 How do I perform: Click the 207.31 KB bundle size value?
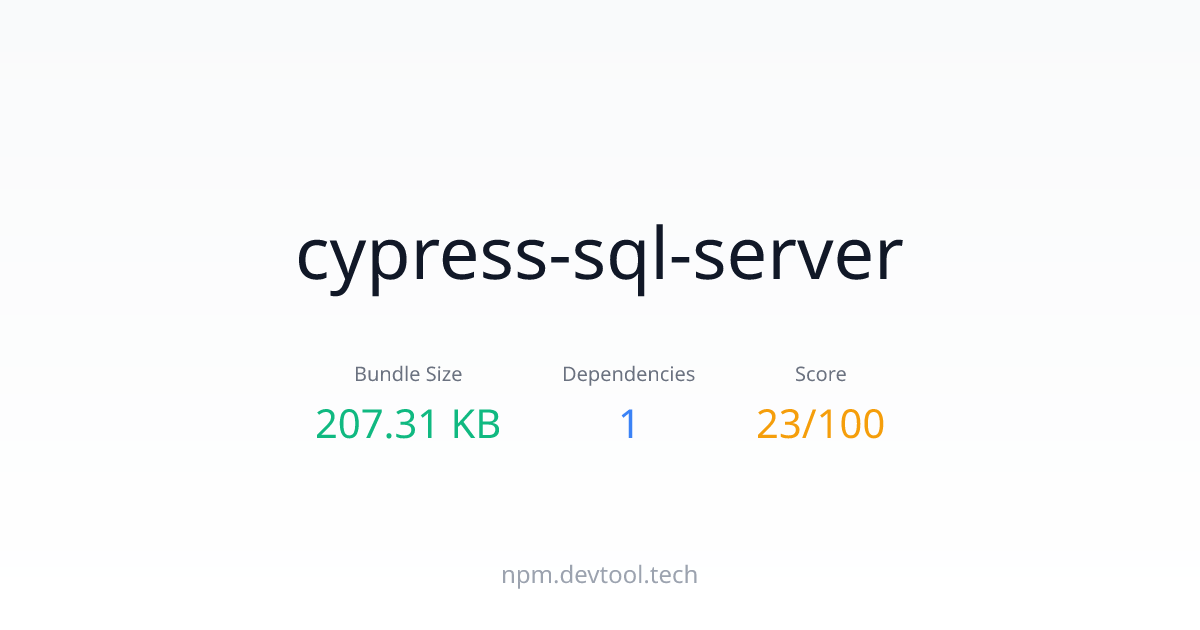coord(408,424)
